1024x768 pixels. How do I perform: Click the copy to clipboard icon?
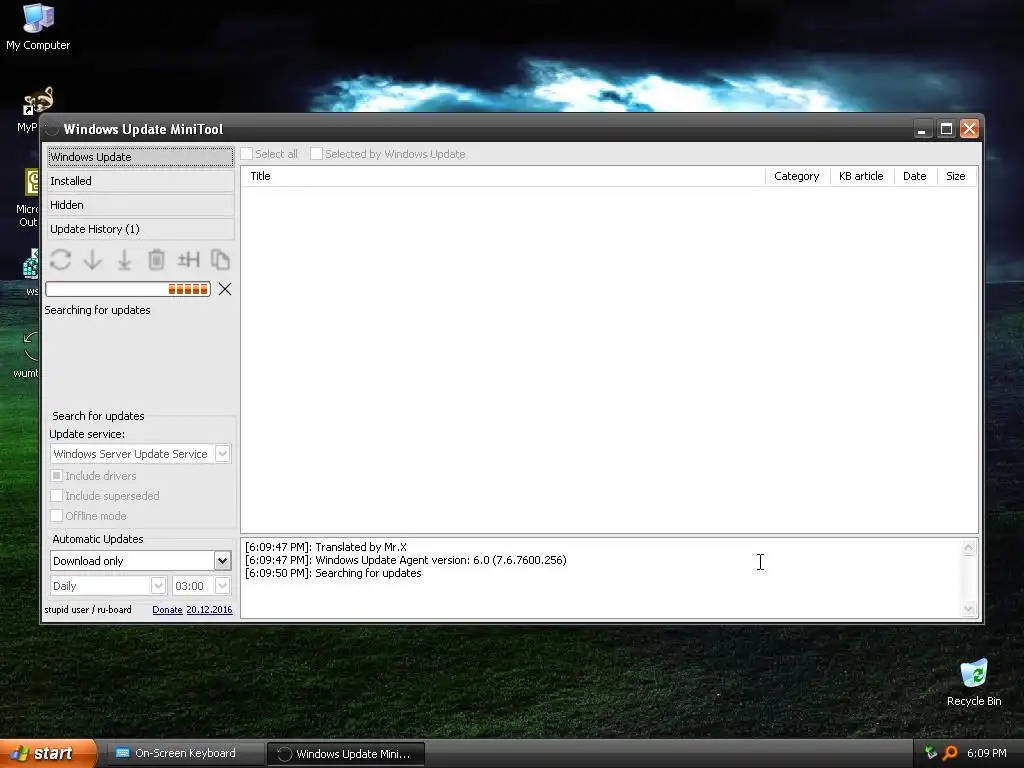[x=220, y=260]
